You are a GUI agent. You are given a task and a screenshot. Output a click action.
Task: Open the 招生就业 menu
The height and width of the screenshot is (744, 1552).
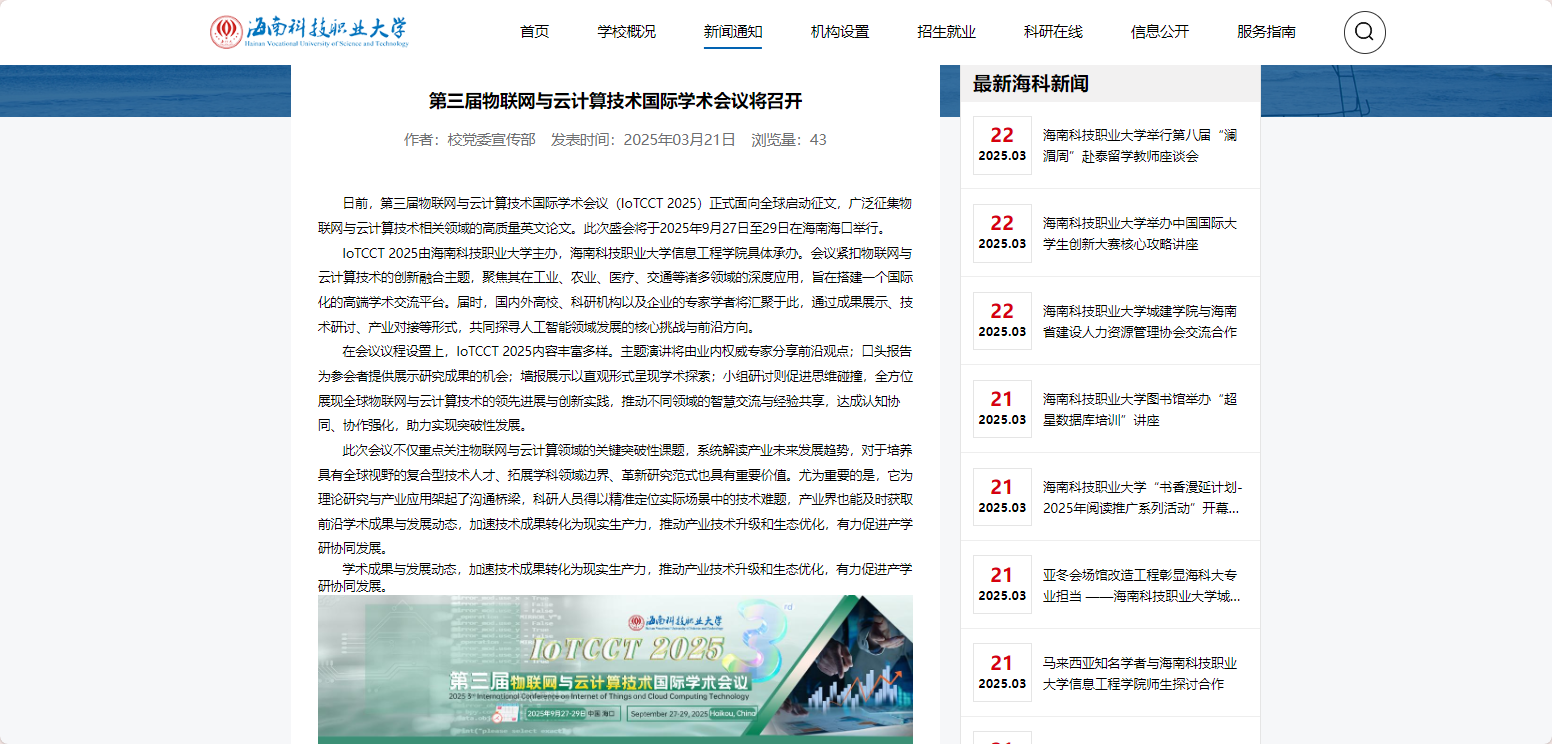click(x=946, y=32)
